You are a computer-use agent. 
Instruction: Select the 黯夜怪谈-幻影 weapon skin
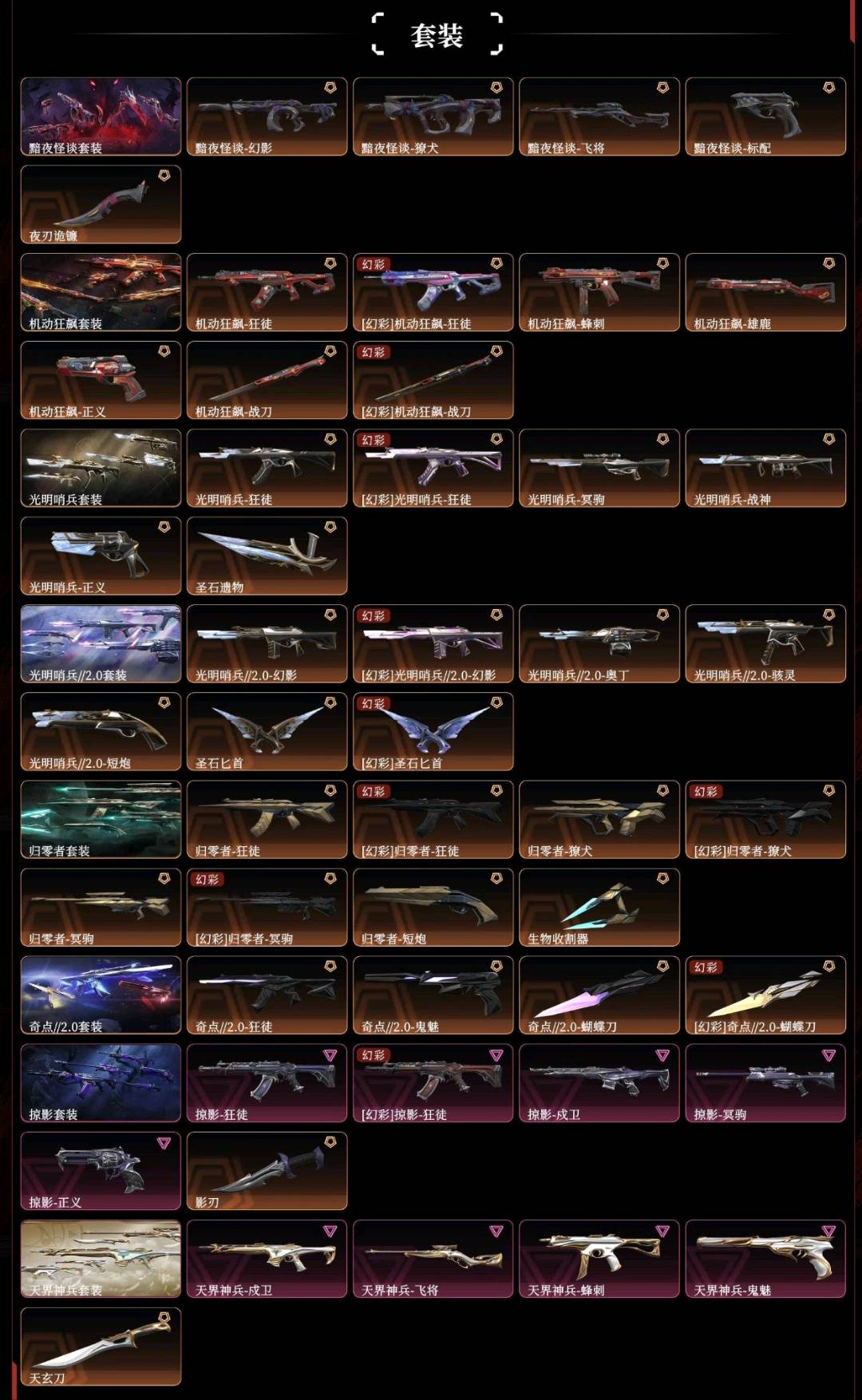pos(267,117)
